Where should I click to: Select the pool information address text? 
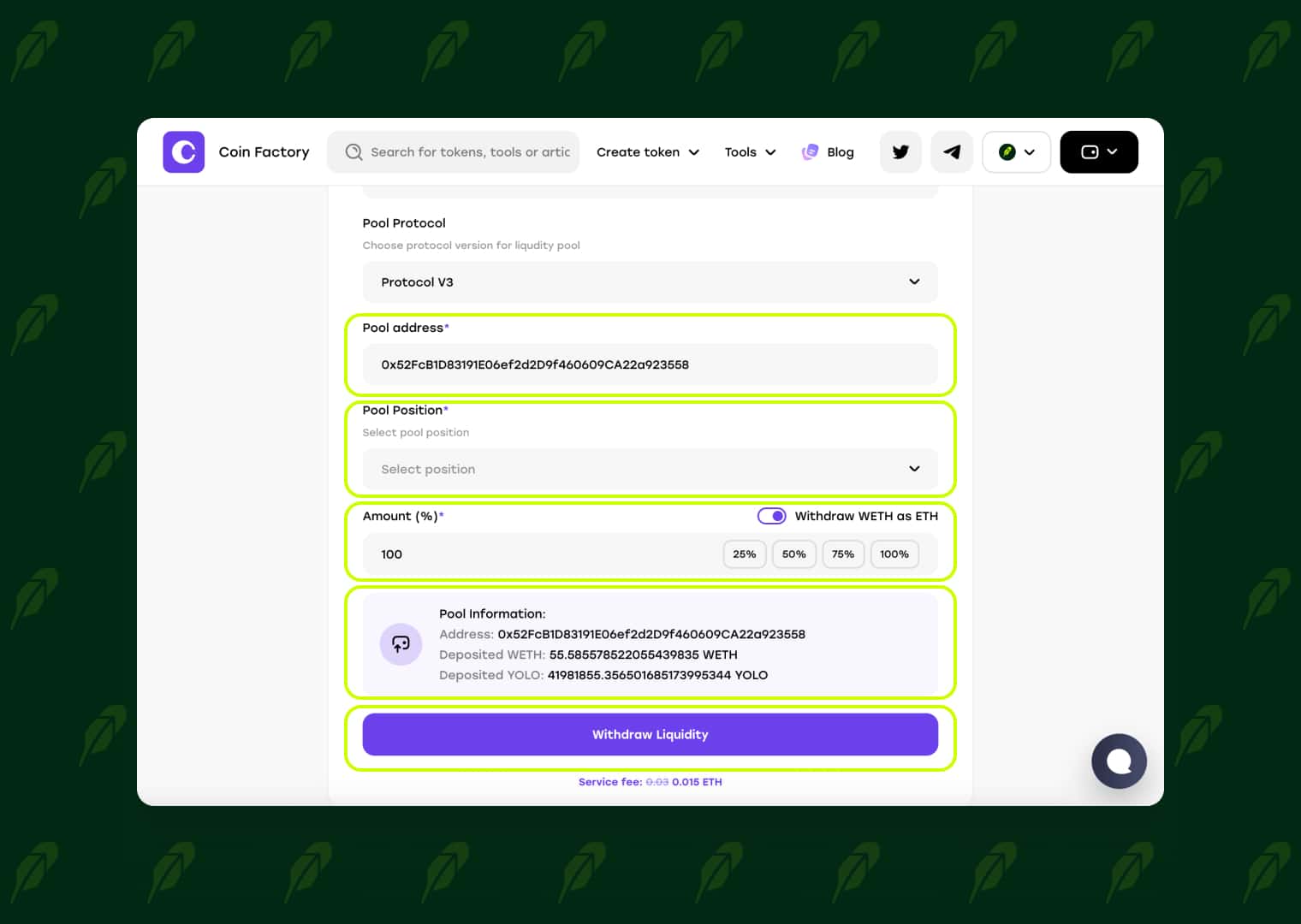coord(651,635)
